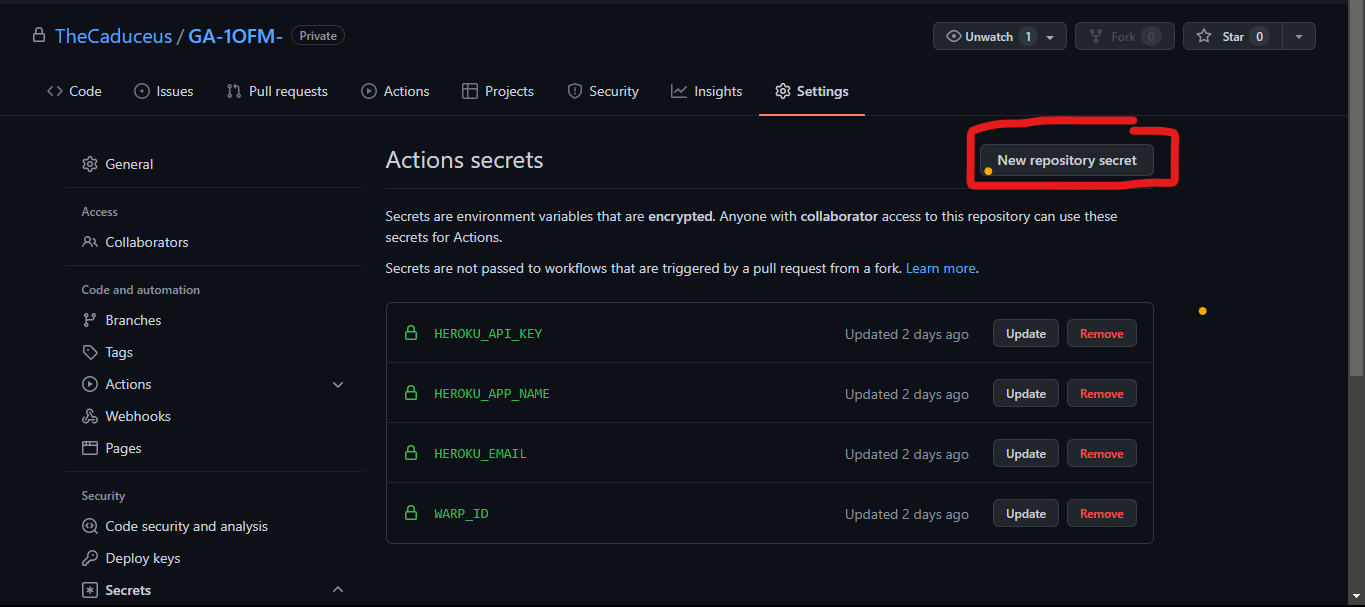Remove the HEROKU_API_KEY secret

(1101, 333)
